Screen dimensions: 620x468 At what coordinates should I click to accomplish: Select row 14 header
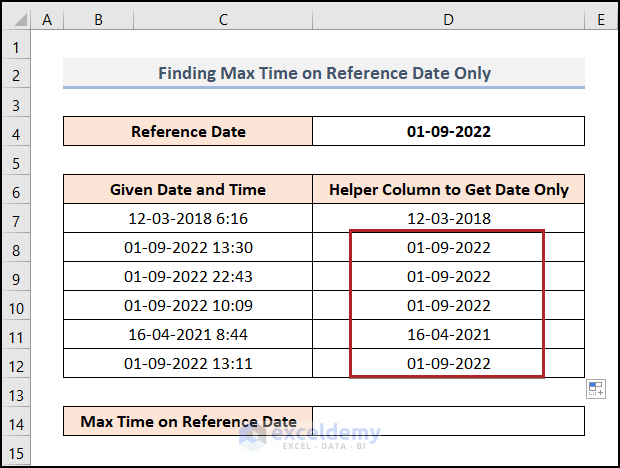coord(19,421)
